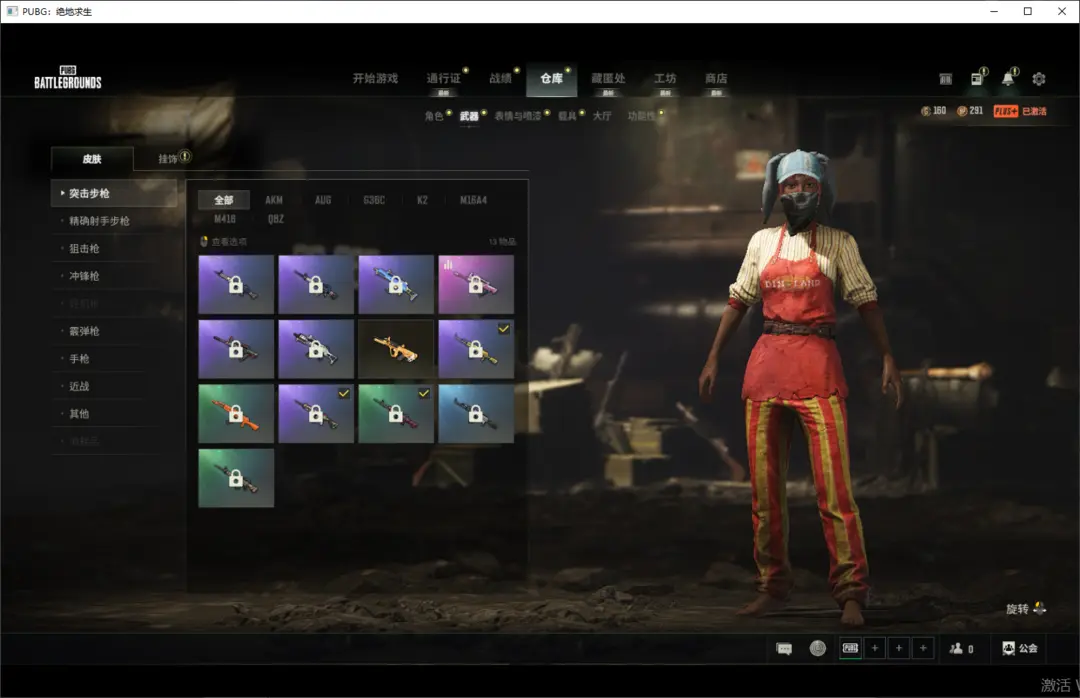Open the 公会 guild icon

click(1008, 648)
